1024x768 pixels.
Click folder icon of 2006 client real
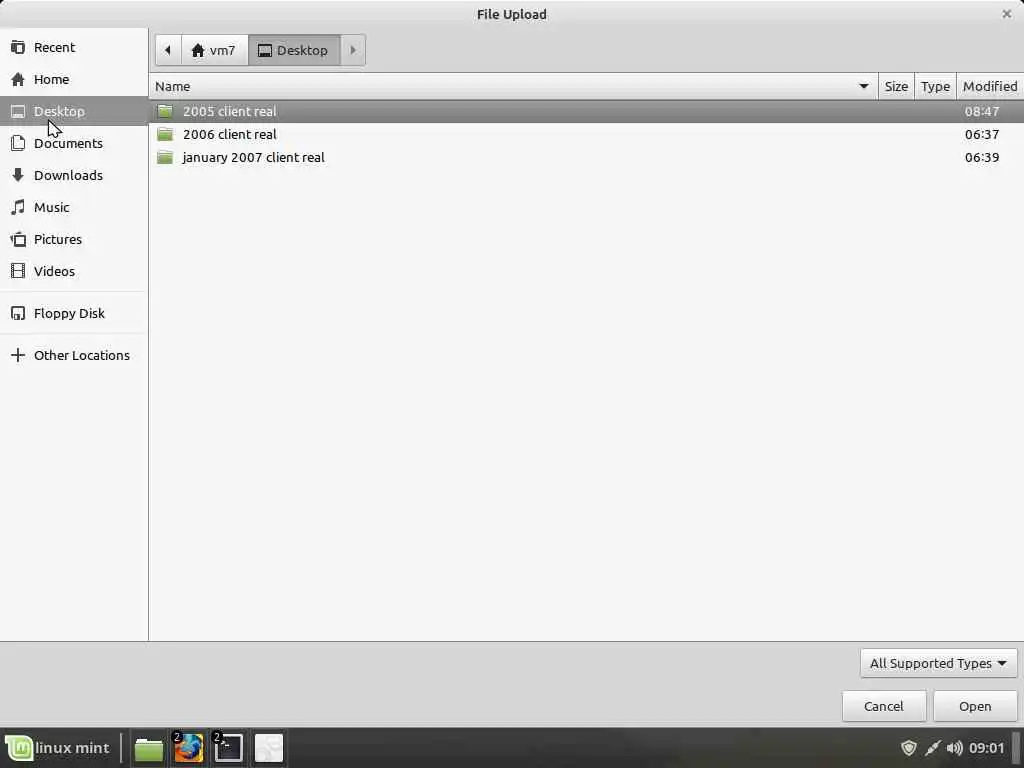tap(165, 135)
